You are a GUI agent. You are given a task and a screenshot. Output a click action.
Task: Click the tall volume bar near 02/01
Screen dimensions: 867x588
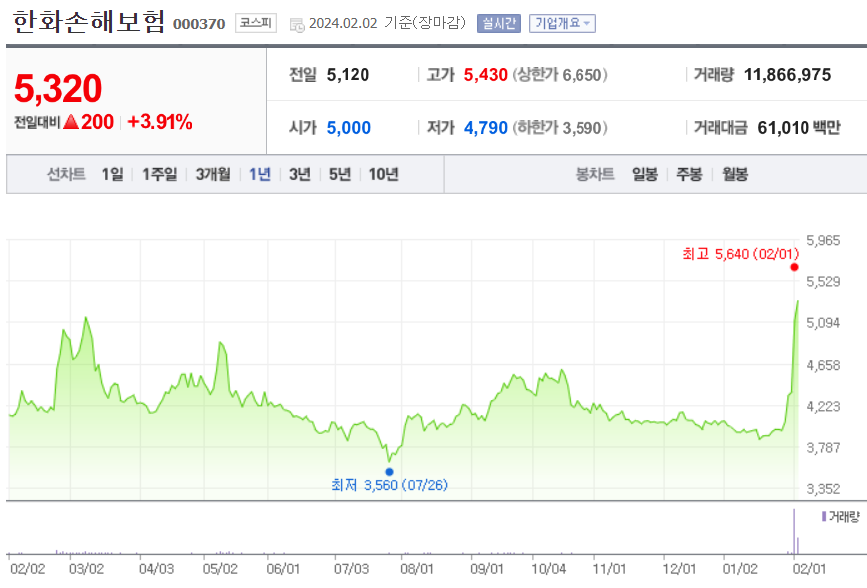point(794,531)
